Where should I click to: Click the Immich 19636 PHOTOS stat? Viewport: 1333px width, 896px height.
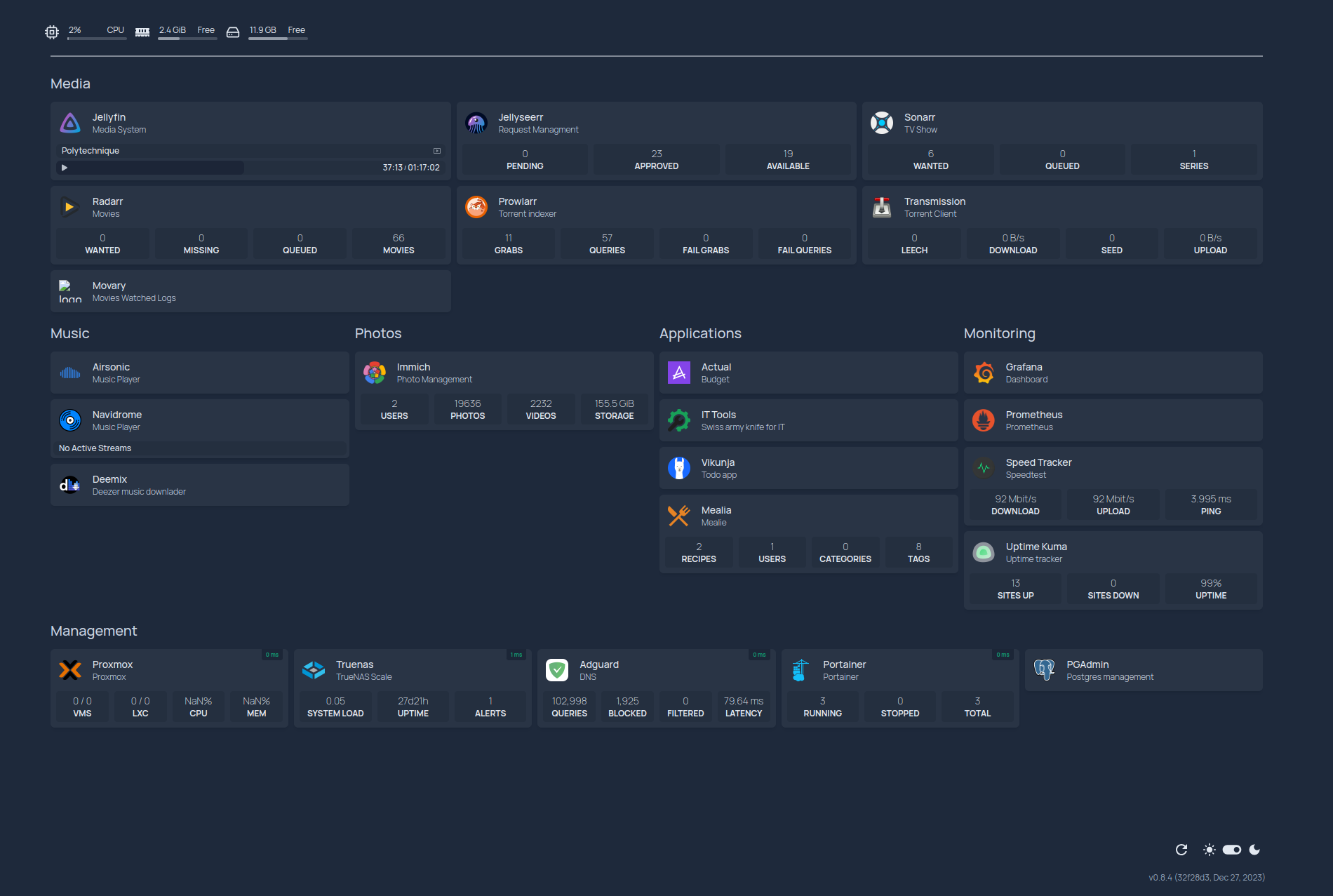[467, 409]
